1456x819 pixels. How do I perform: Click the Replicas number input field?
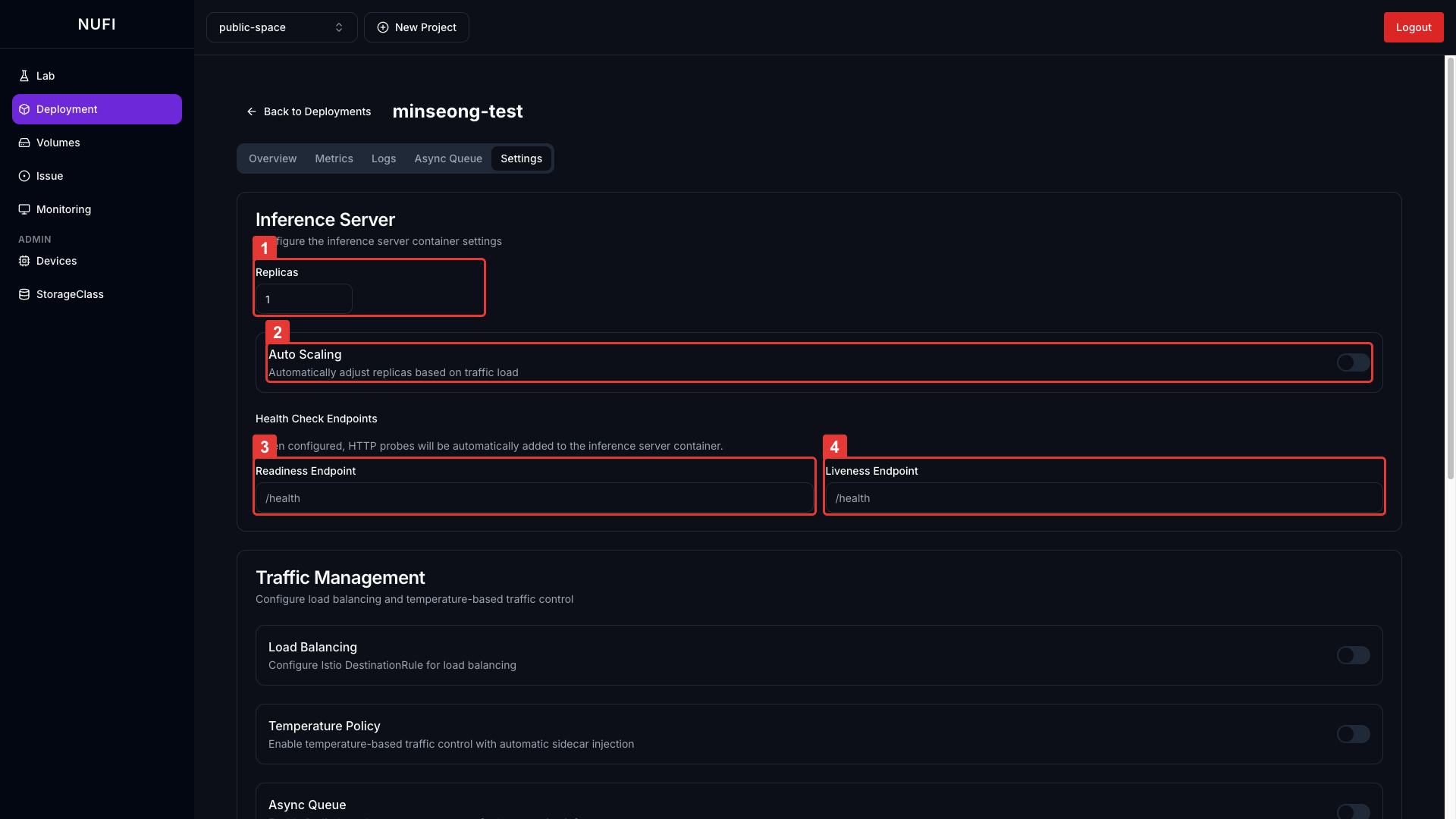pos(303,299)
